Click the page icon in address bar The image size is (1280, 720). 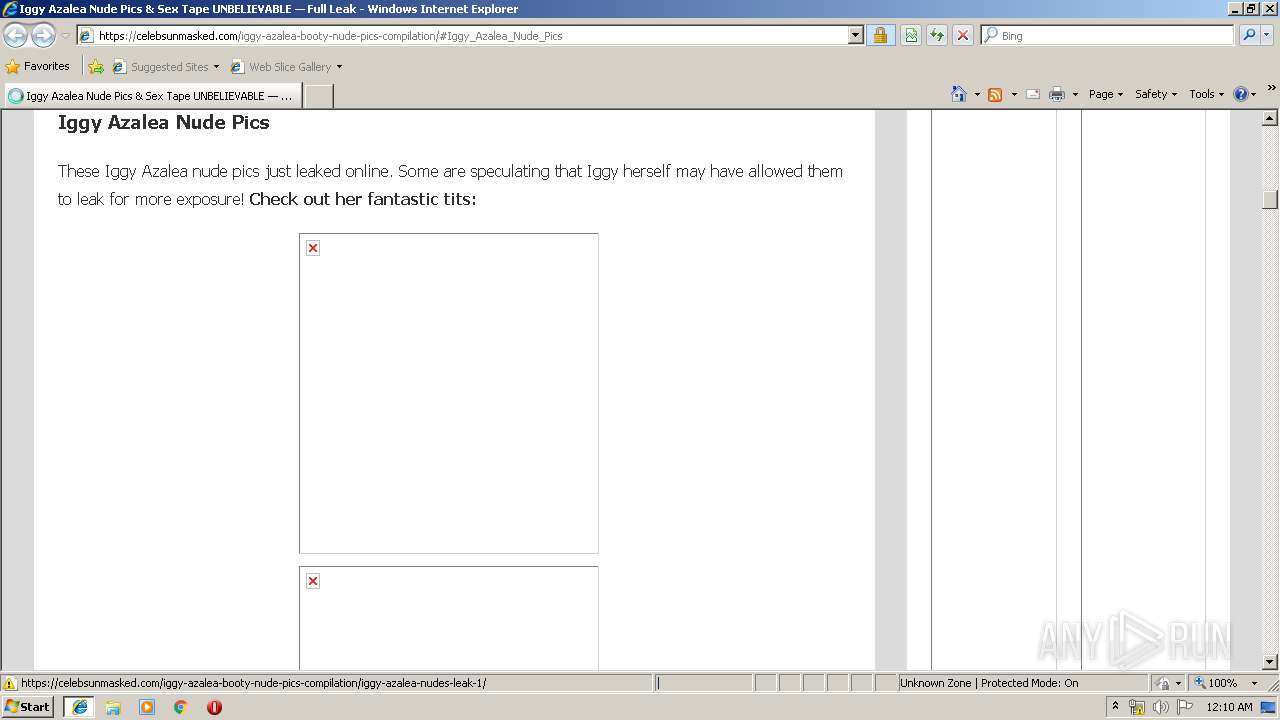point(86,36)
